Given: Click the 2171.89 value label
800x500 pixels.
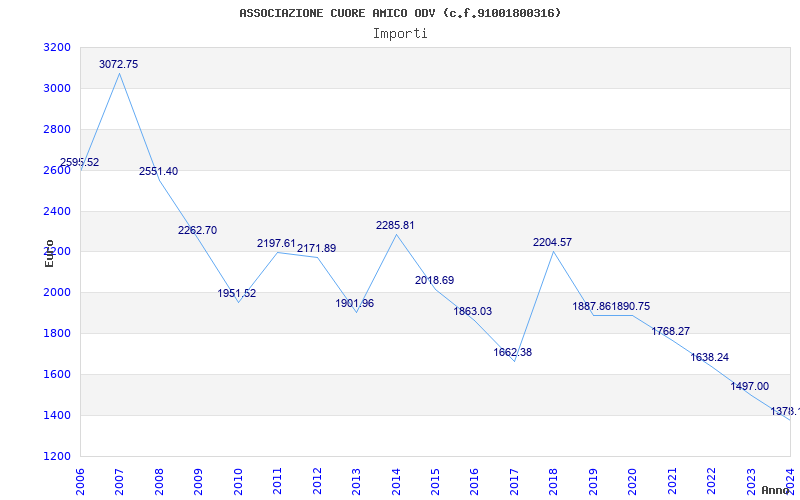Looking at the screenshot, I should coord(317,248).
